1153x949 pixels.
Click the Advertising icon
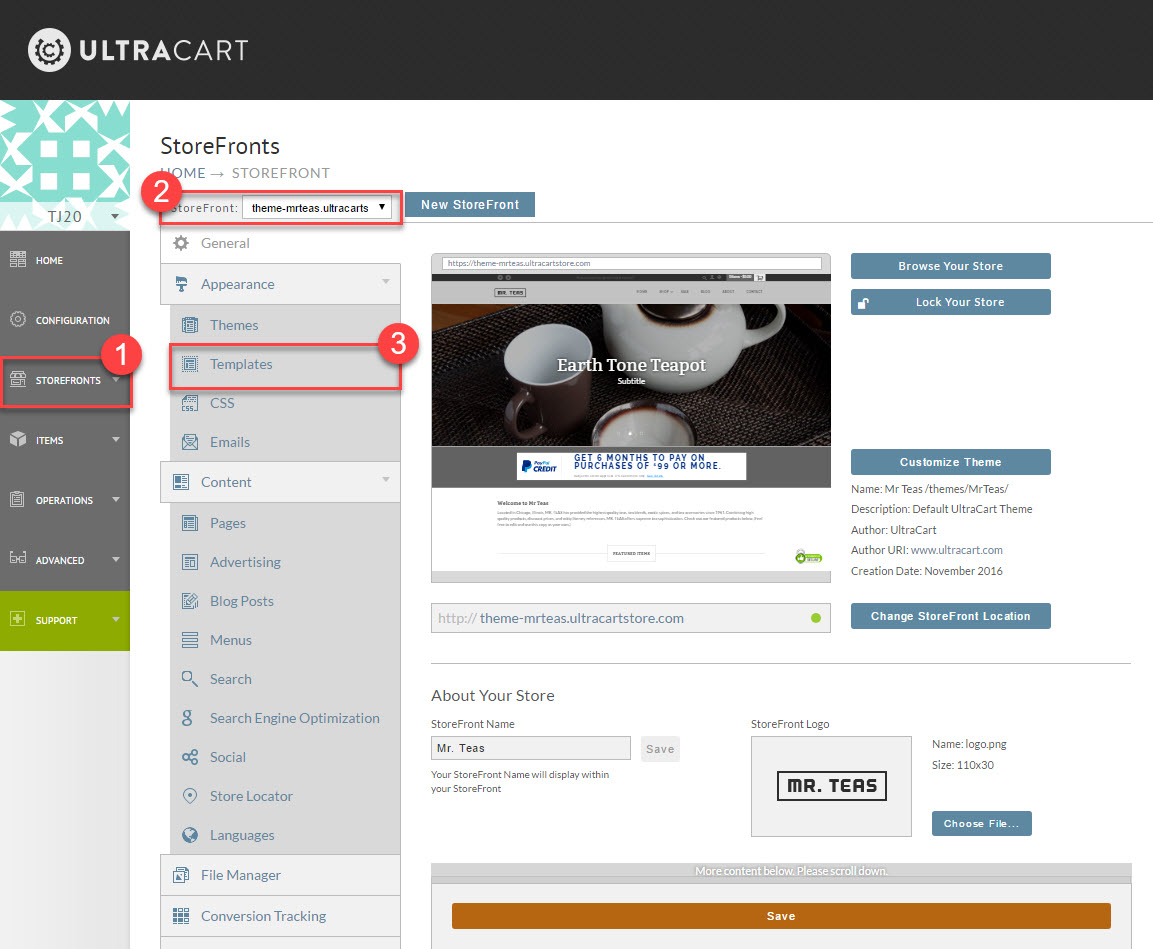[190, 562]
